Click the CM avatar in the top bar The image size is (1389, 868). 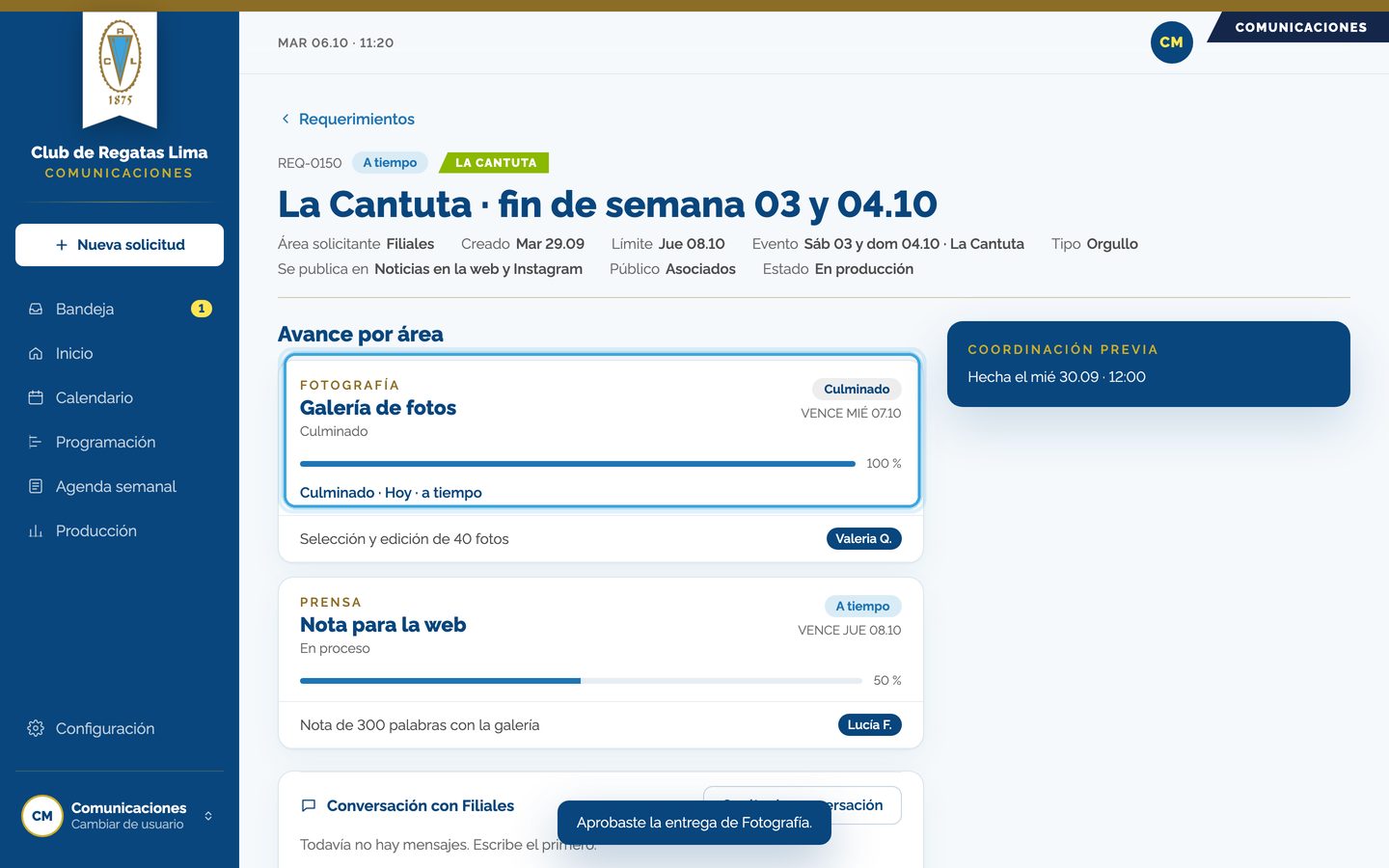coord(1171,42)
